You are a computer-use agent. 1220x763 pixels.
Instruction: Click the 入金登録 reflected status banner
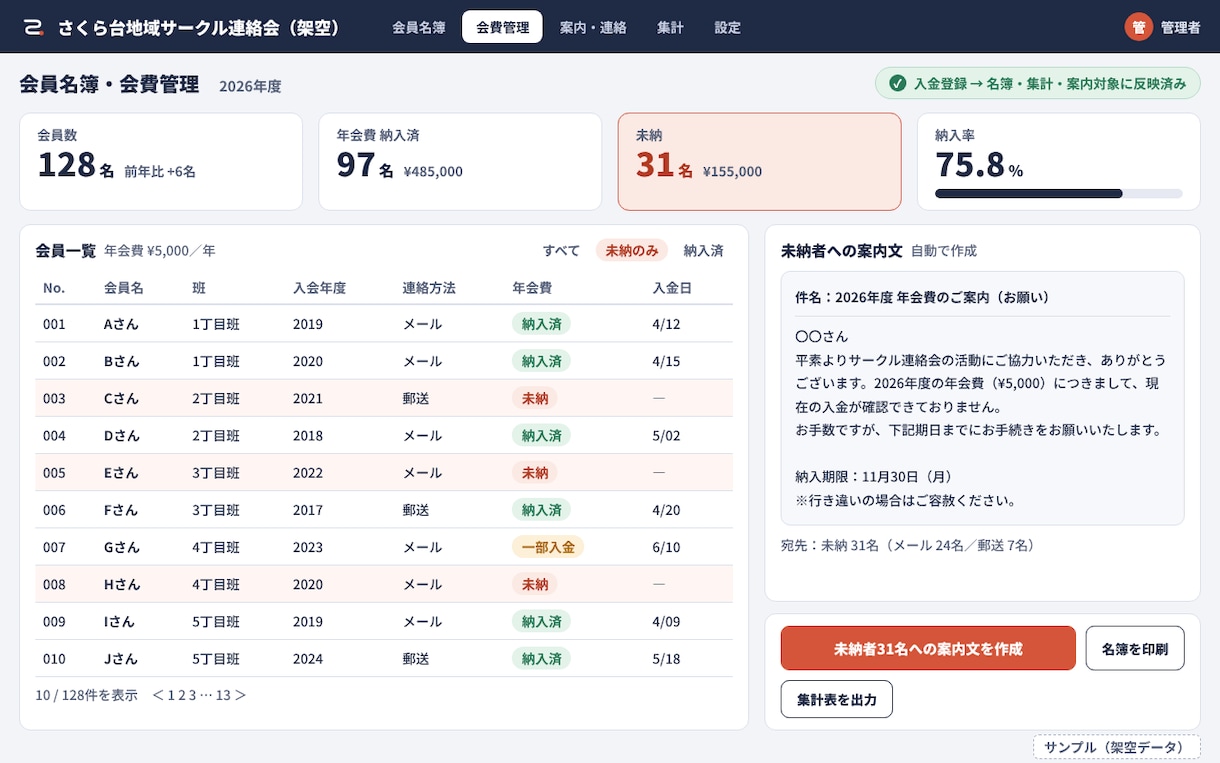[x=1037, y=84]
